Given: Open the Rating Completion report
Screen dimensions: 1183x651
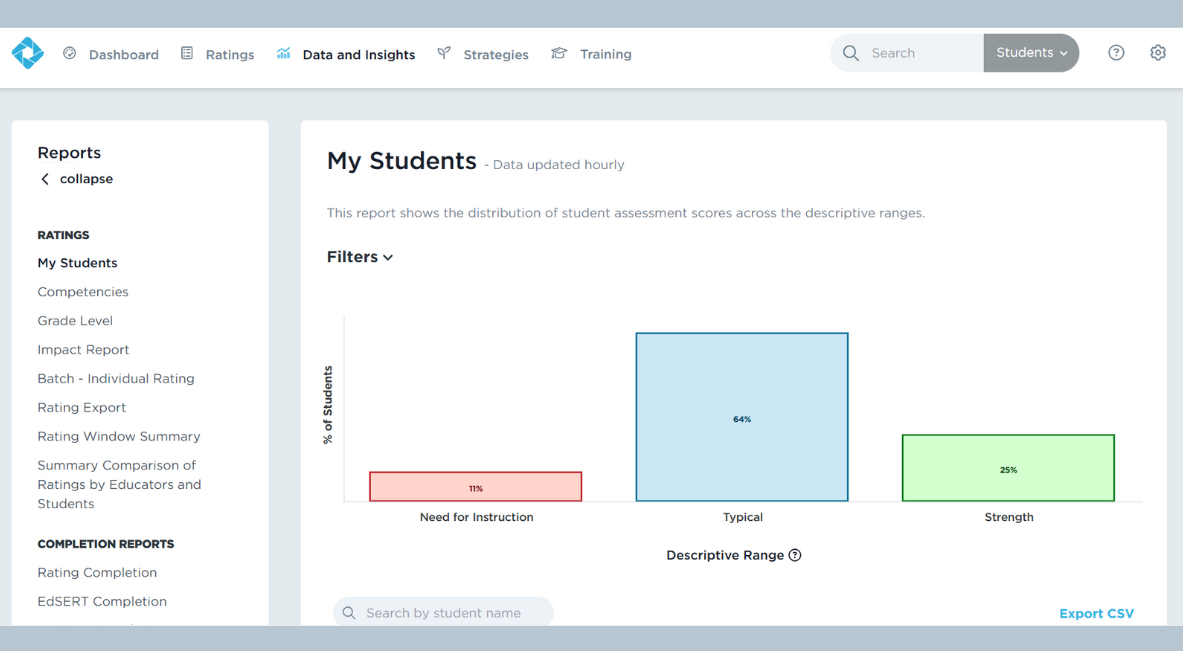Looking at the screenshot, I should 97,573.
